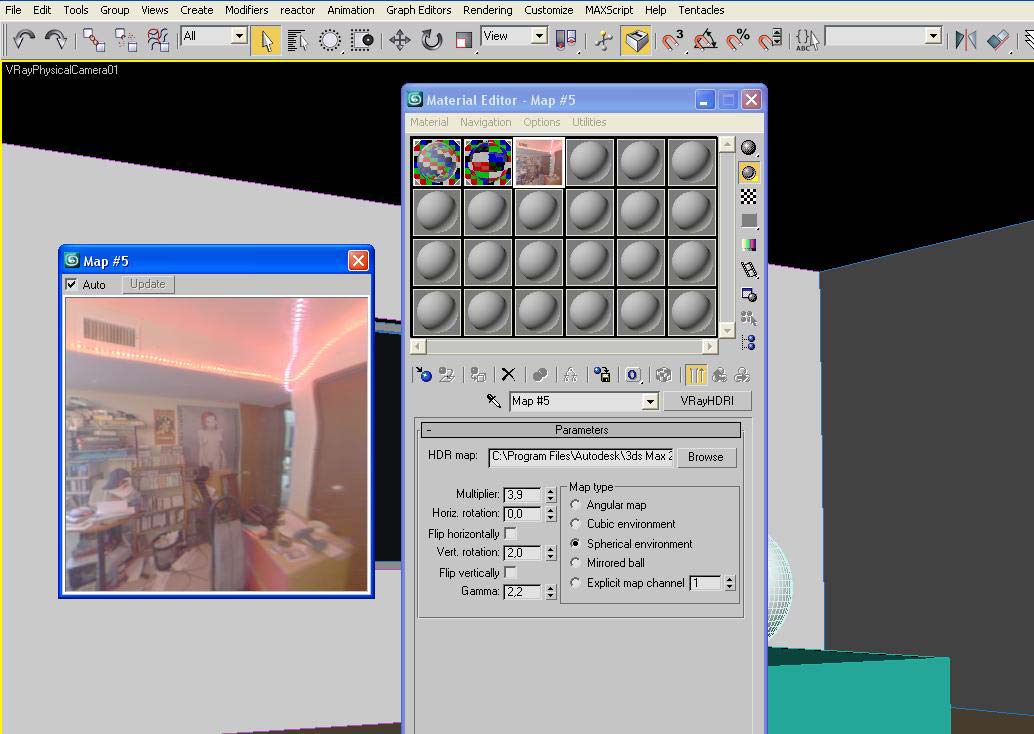
Task: Open named selection sets dropdown
Action: pyautogui.click(x=932, y=36)
